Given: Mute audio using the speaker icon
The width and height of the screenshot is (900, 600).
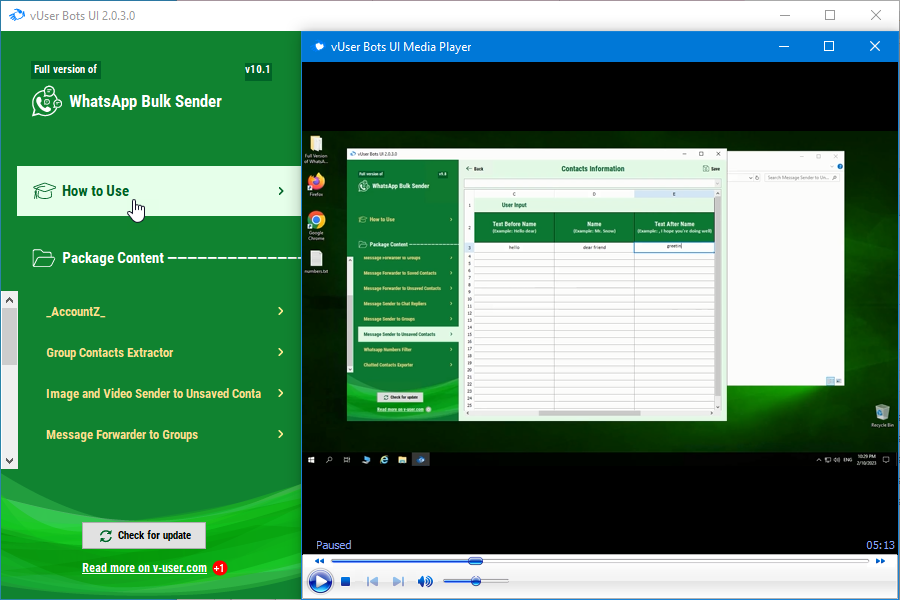Looking at the screenshot, I should pyautogui.click(x=425, y=582).
